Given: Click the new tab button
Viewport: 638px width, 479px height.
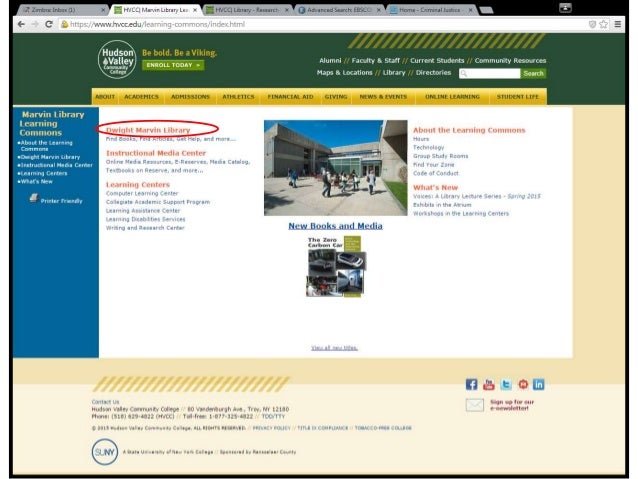Looking at the screenshot, I should click(486, 10).
